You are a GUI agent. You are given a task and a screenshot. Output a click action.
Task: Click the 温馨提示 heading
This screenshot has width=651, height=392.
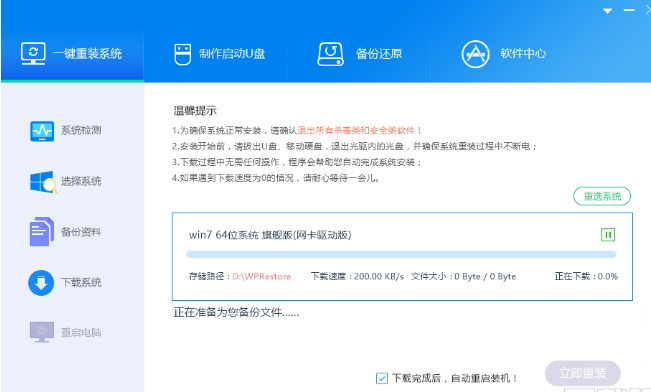pyautogui.click(x=195, y=110)
